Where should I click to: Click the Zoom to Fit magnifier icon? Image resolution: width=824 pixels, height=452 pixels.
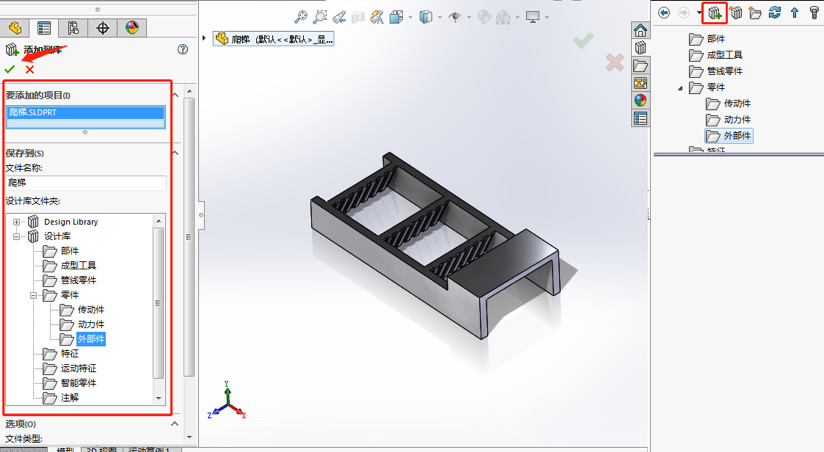(x=300, y=16)
